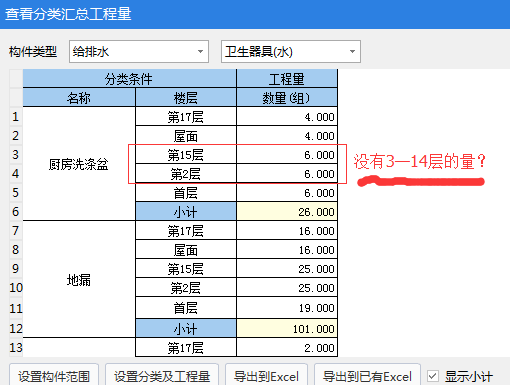Click the 构件类型 label
510x387 pixels.
(33, 52)
